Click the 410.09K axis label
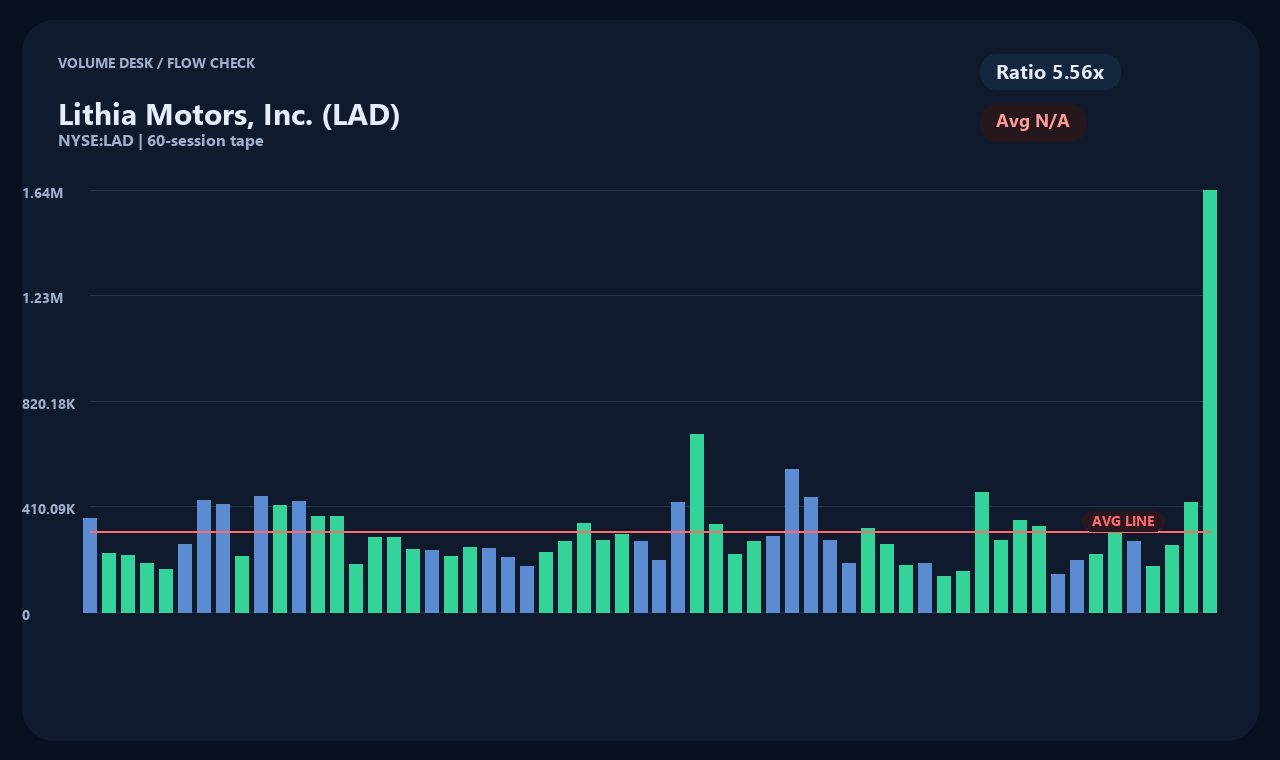The image size is (1280, 760). [49, 509]
